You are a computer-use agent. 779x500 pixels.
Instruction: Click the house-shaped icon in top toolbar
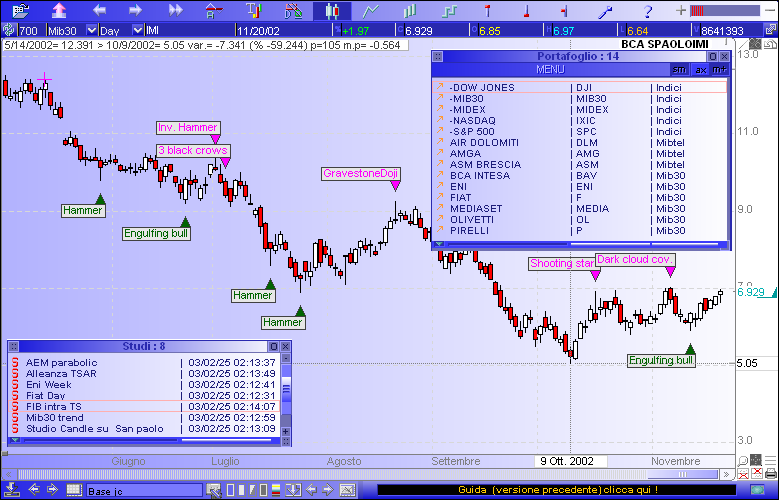click(x=213, y=10)
